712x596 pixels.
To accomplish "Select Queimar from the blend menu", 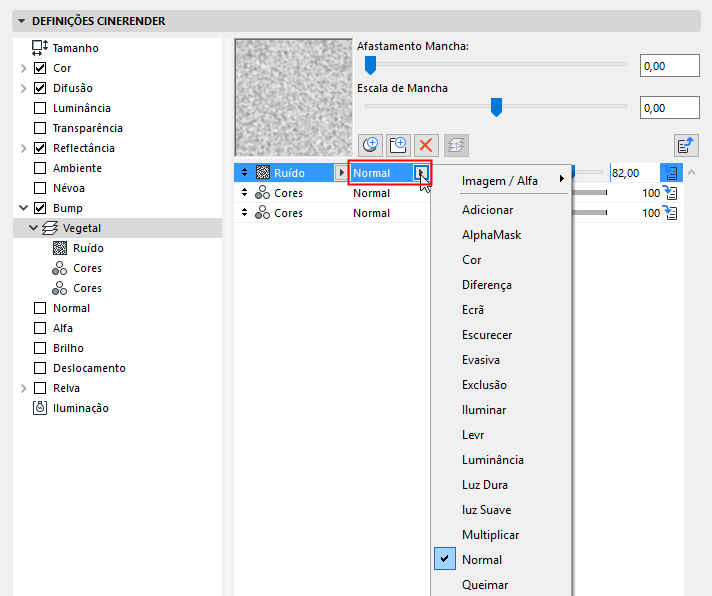I will 485,585.
